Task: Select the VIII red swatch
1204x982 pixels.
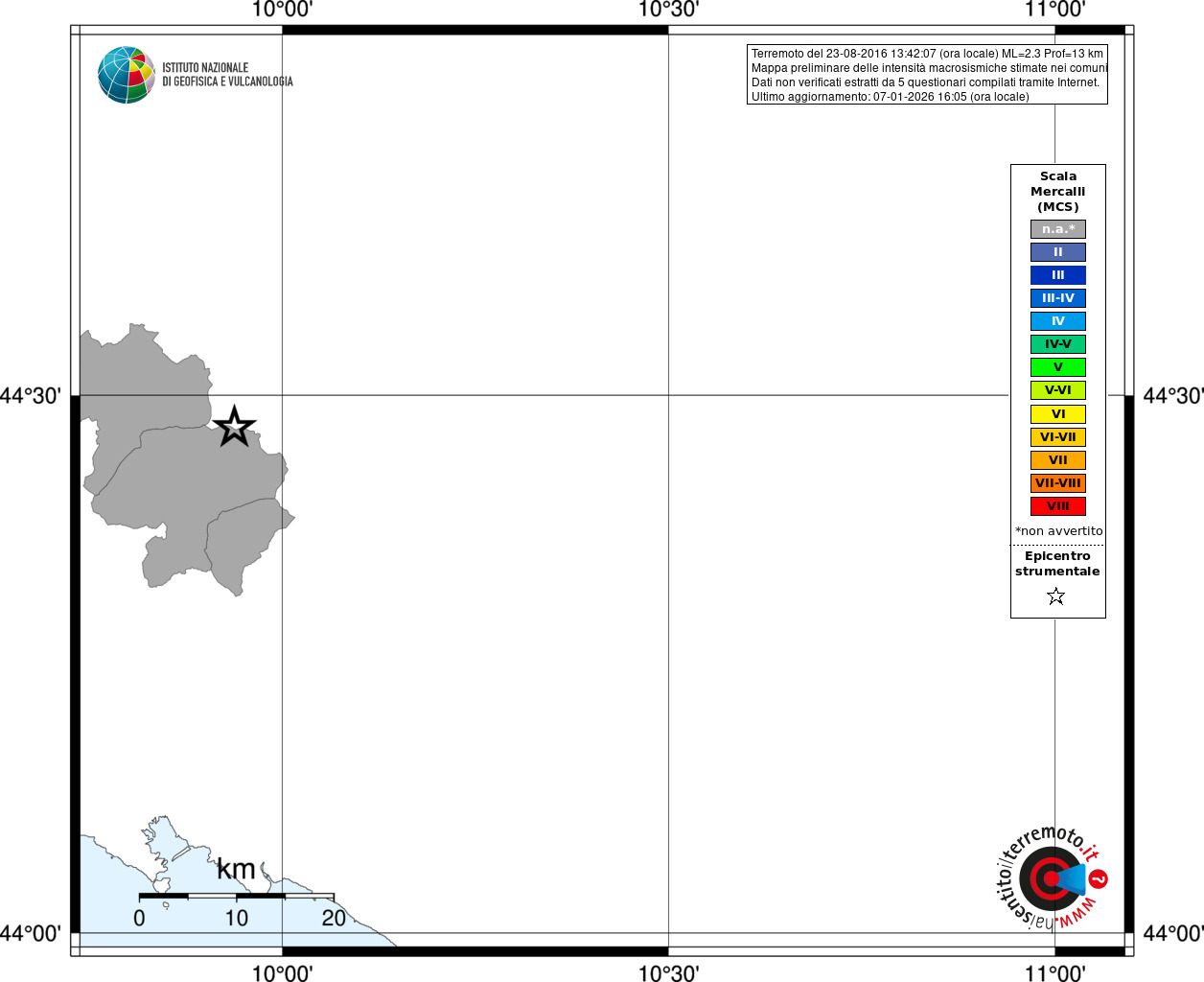Action: (1058, 506)
